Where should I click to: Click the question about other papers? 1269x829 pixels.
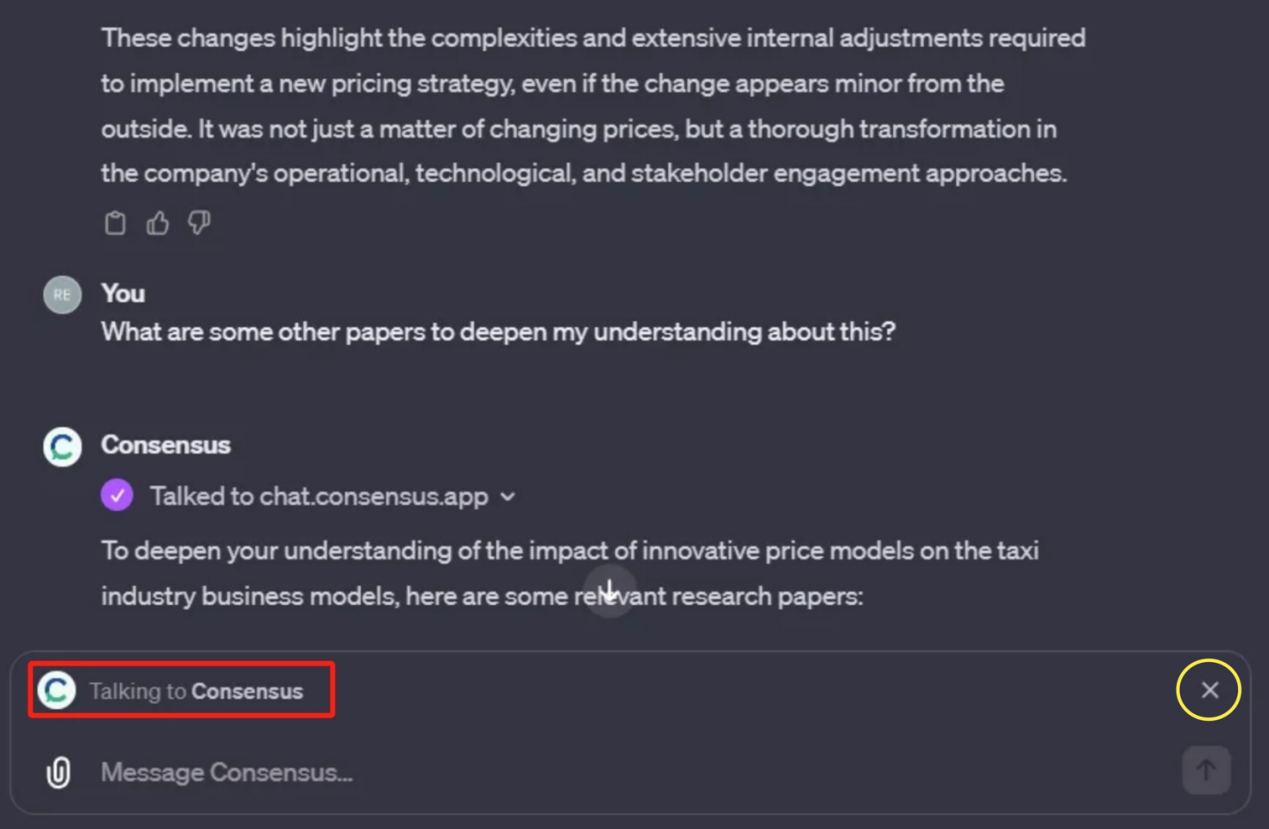pos(498,332)
